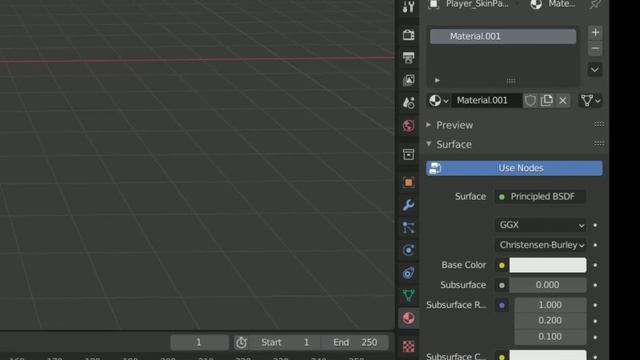Toggle pin icon at properties header

(x=595, y=5)
